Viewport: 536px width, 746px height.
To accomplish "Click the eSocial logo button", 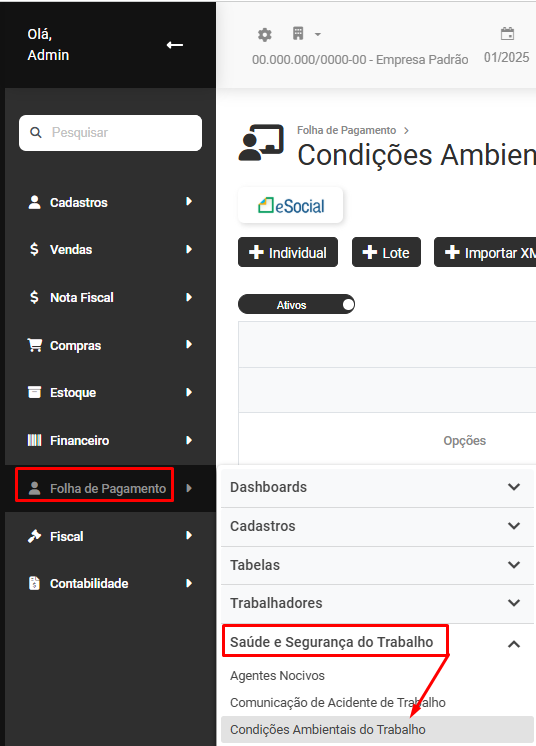I will coord(290,205).
